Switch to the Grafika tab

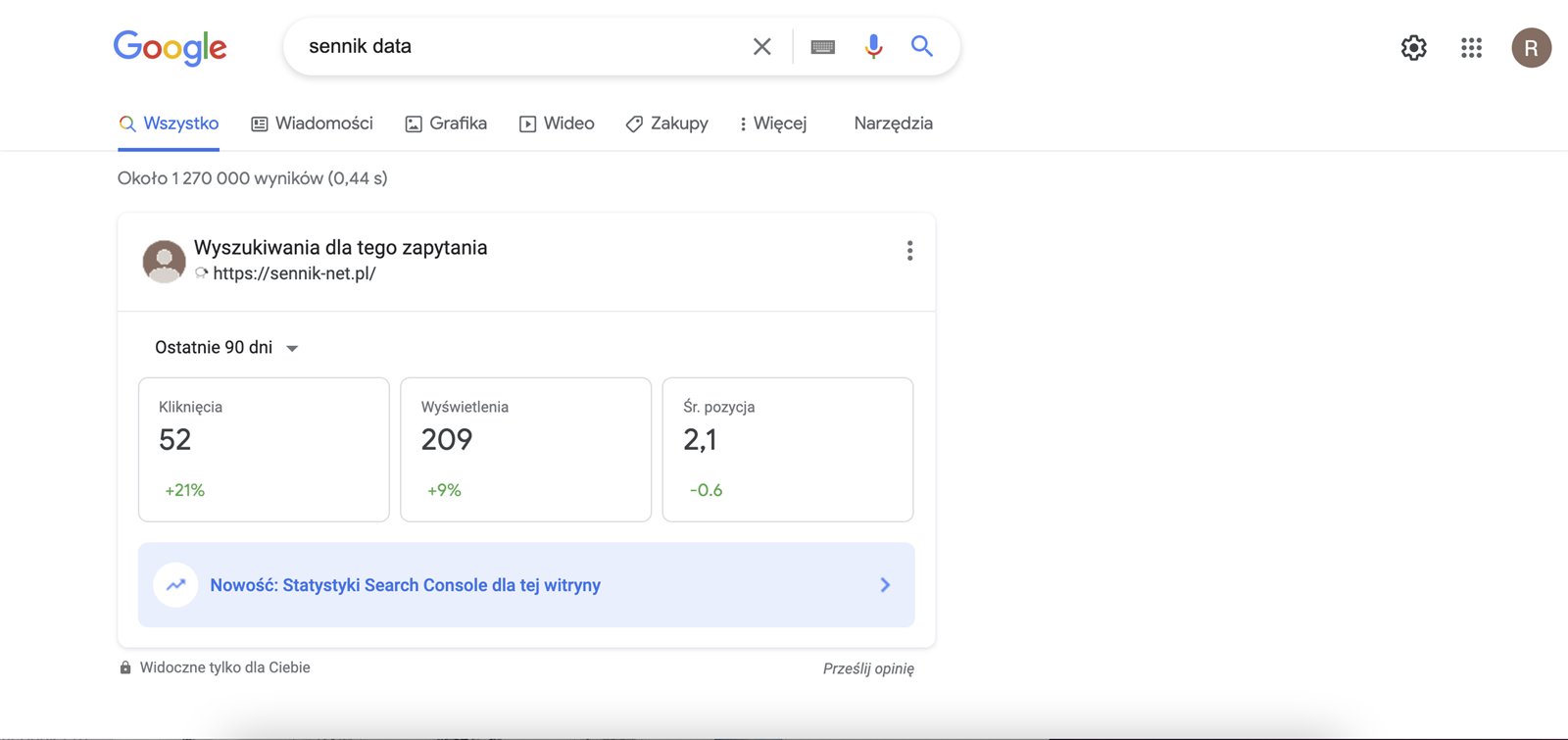point(446,123)
